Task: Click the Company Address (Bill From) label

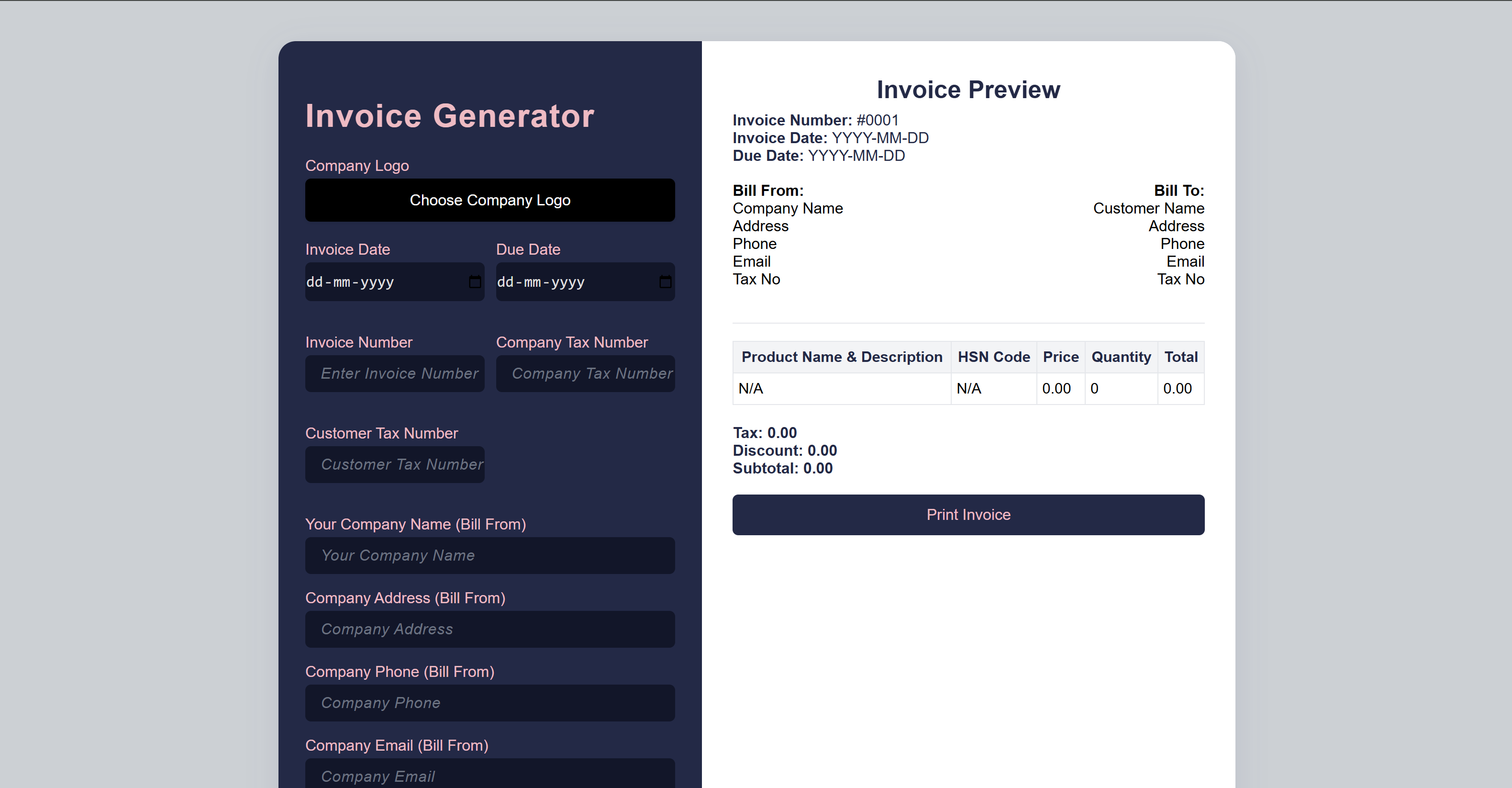Action: point(405,598)
